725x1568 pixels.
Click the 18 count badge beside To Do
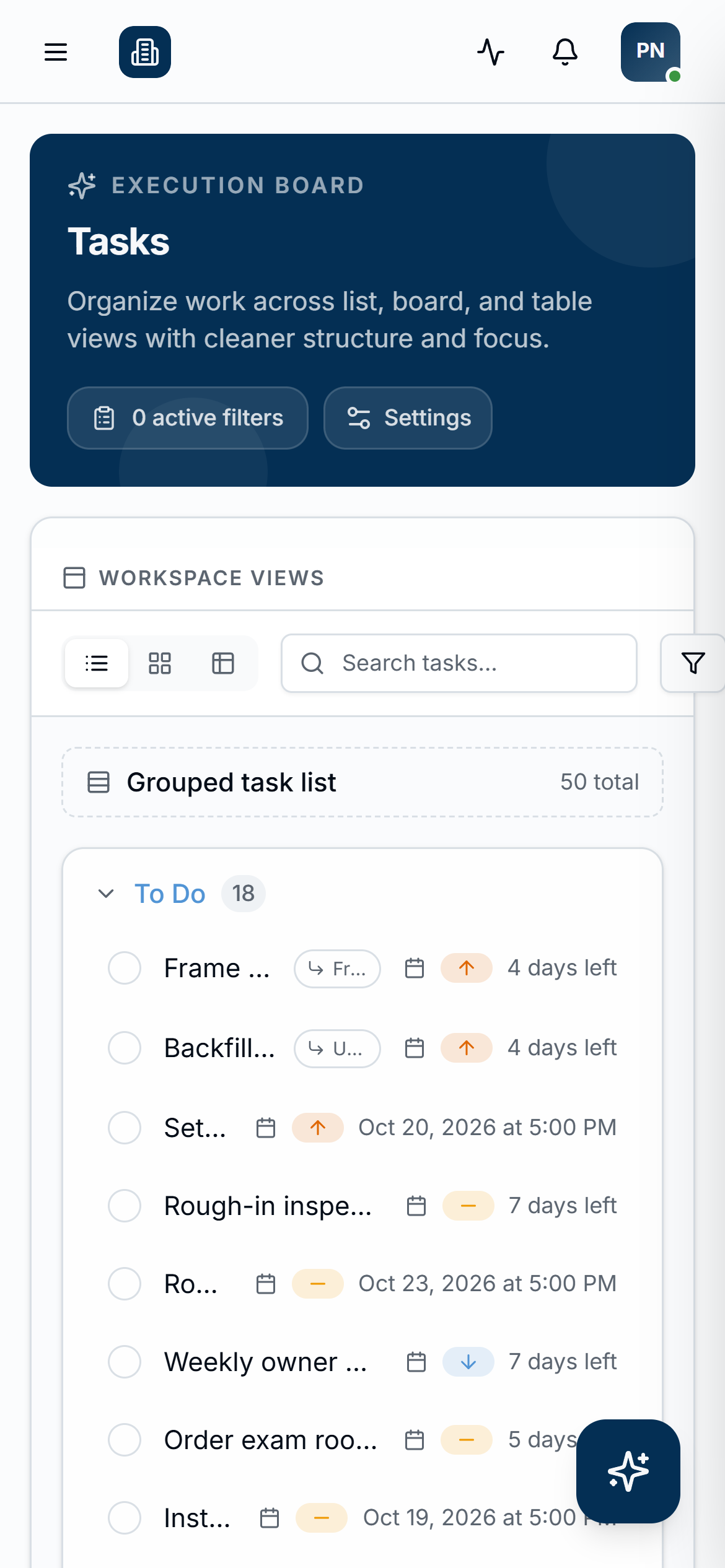pyautogui.click(x=244, y=894)
